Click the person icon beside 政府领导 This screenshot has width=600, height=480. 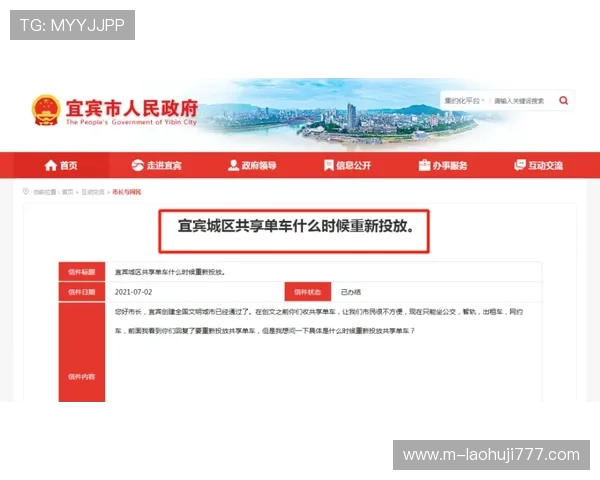[233, 165]
